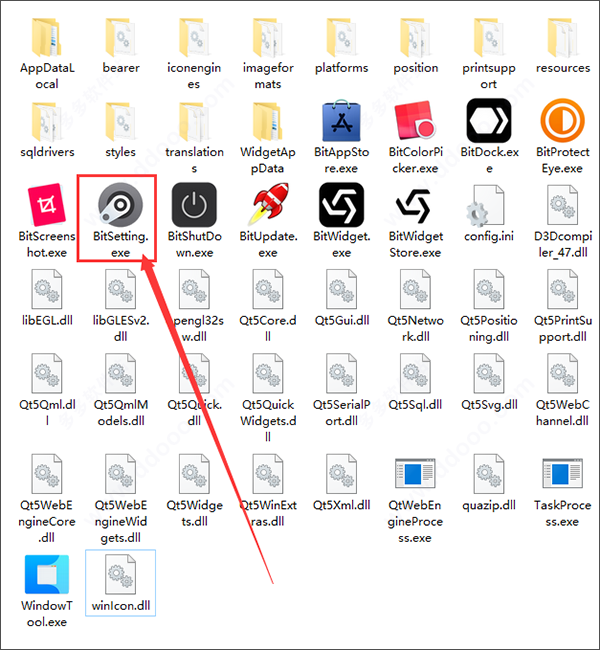The image size is (600, 650).
Task: Select the BitColorPicker.exe icon
Action: click(x=415, y=121)
